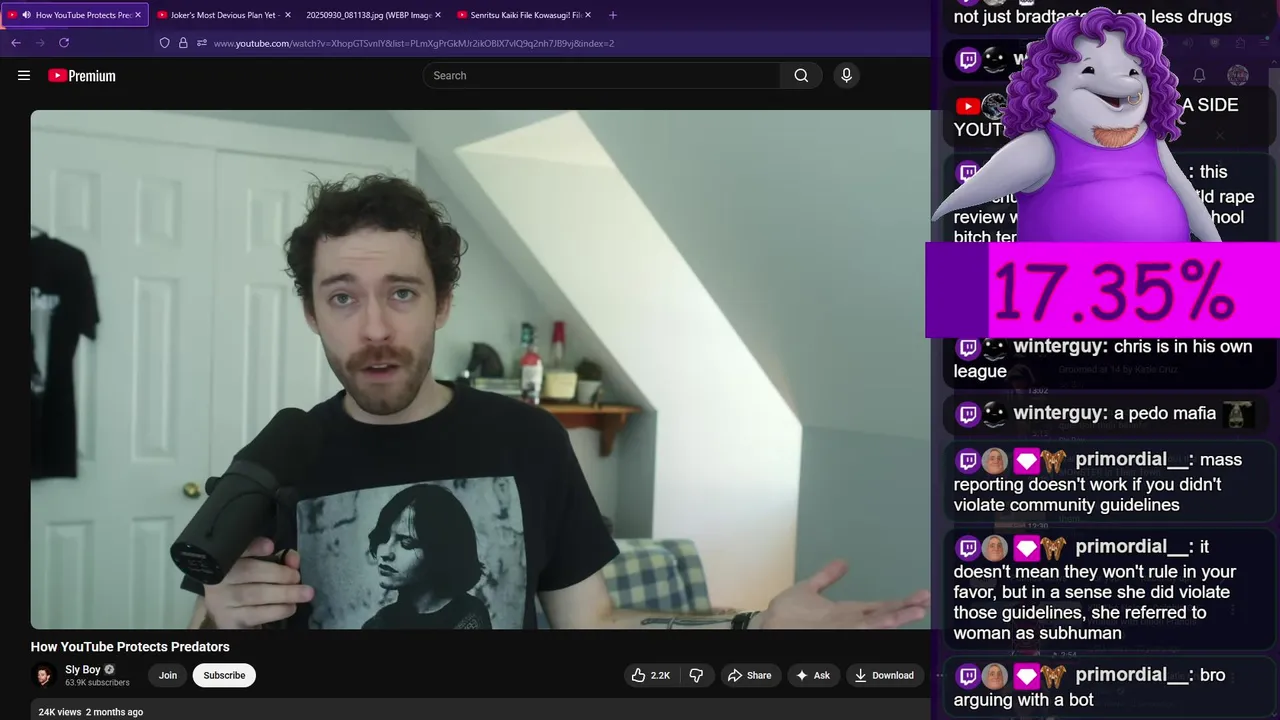
Task: Expand description at '24K views 2 months ago'
Action: click(x=90, y=712)
